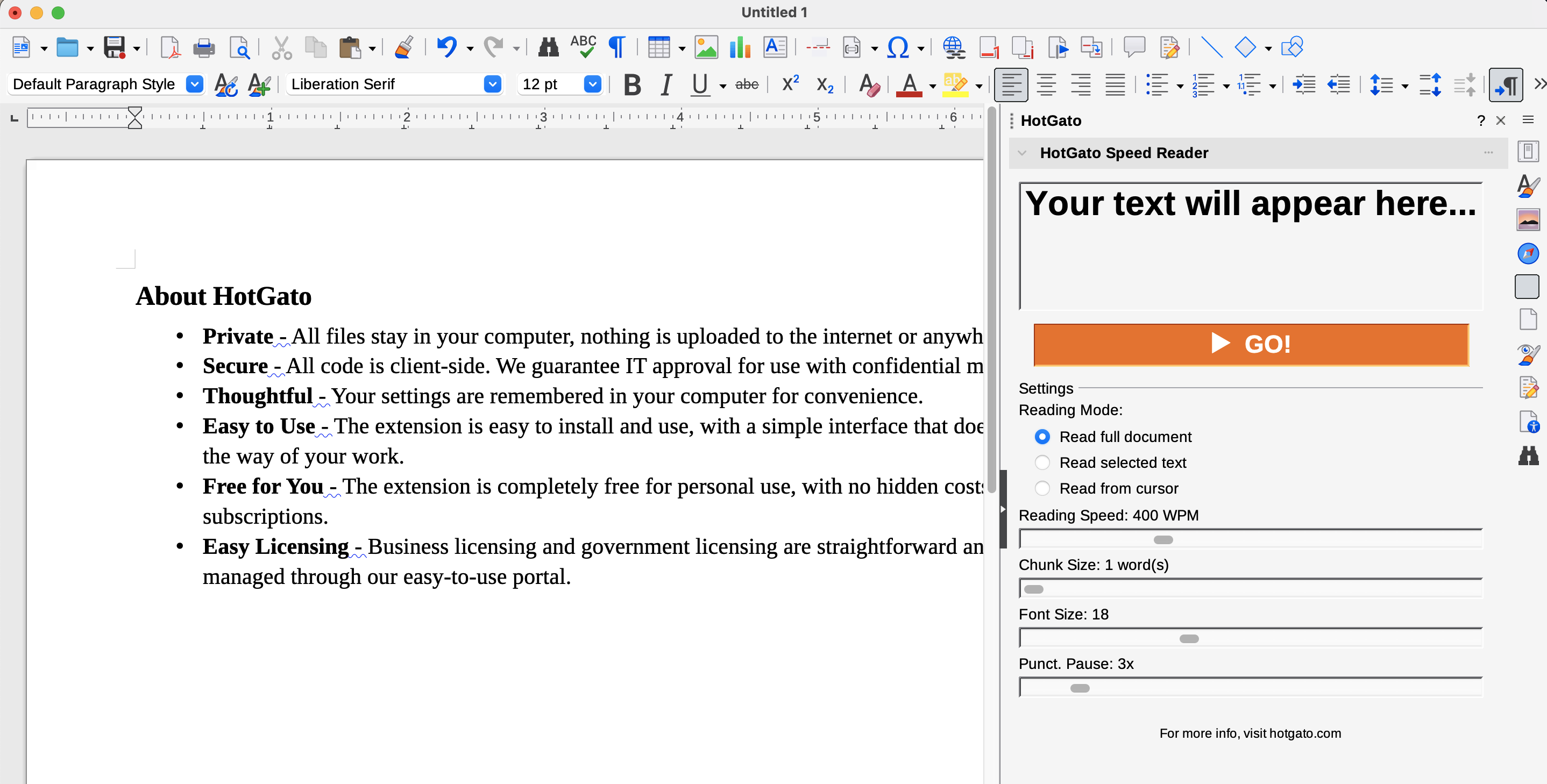
Task: Toggle unordered bullet list
Action: click(x=1156, y=84)
